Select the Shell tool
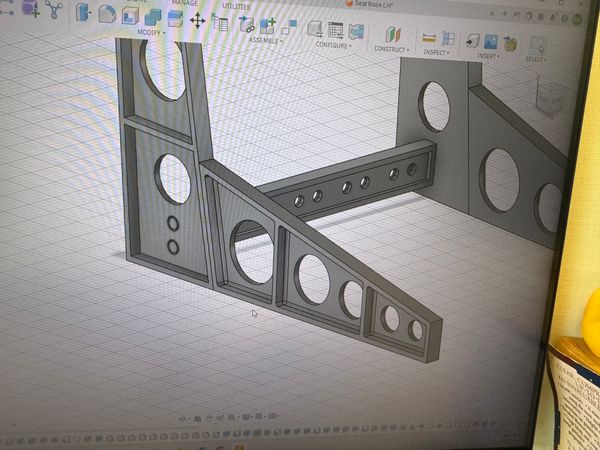The image size is (600, 450). pyautogui.click(x=130, y=16)
